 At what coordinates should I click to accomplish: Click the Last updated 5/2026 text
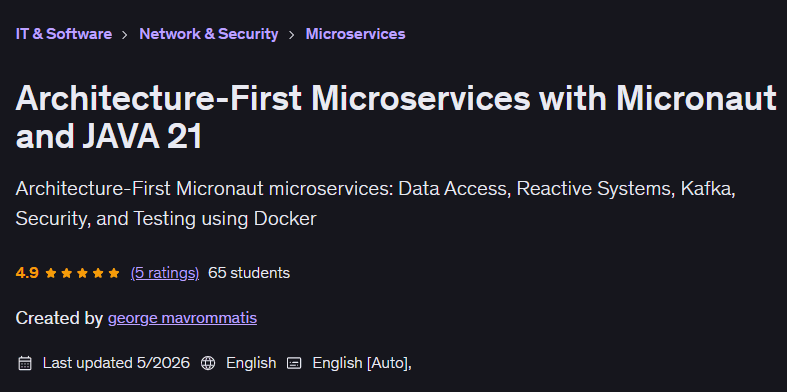pos(116,363)
